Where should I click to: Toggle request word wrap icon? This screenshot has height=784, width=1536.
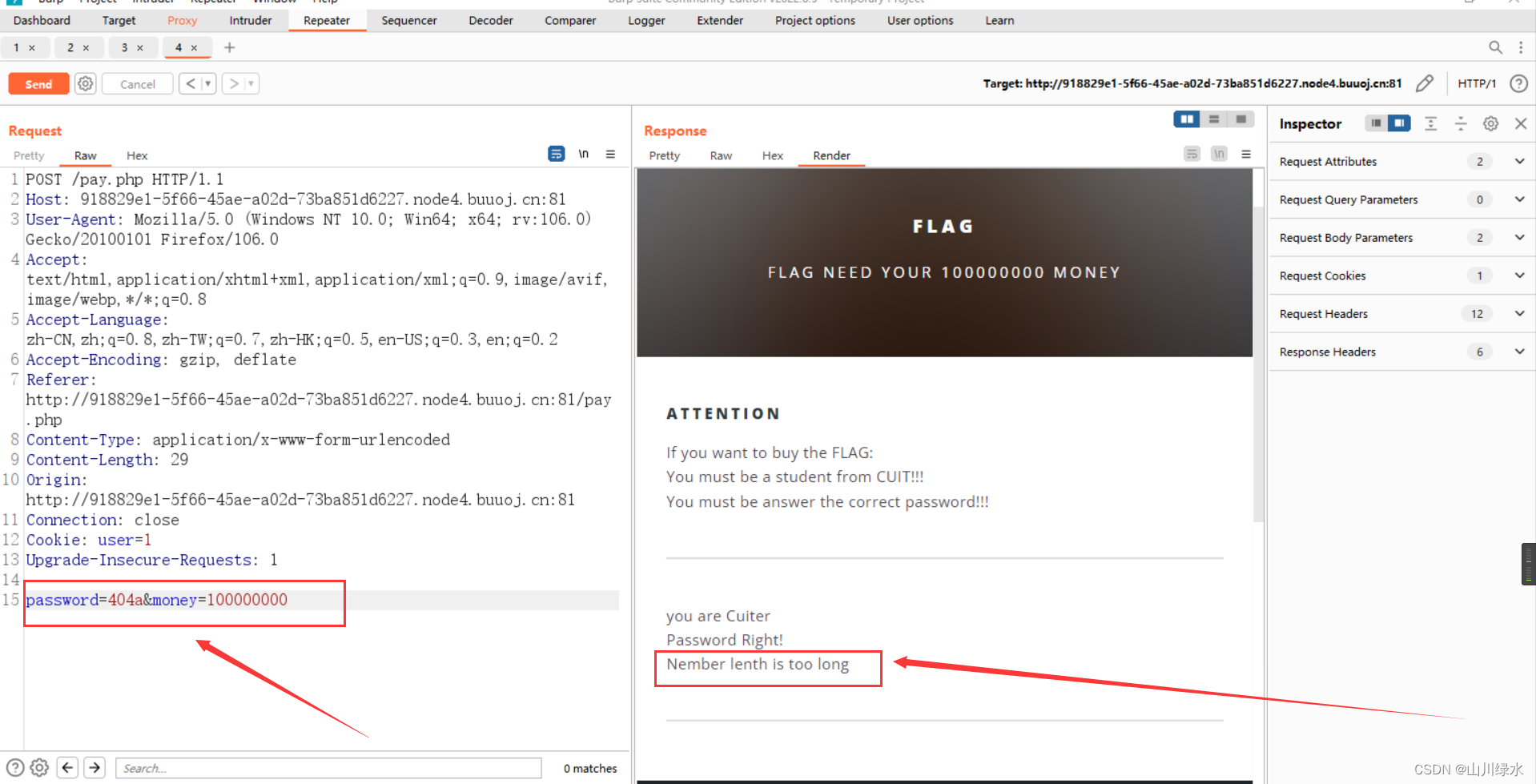click(557, 154)
